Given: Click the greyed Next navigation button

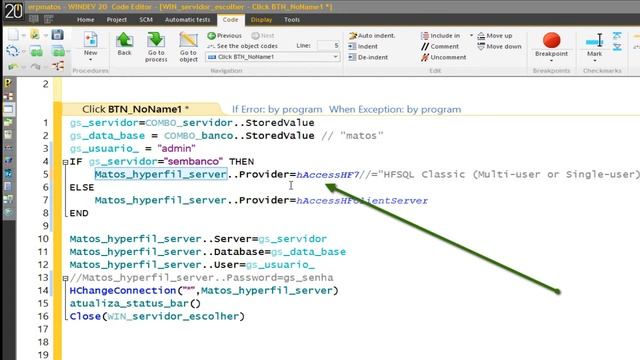Looking at the screenshot, I should point(263,36).
